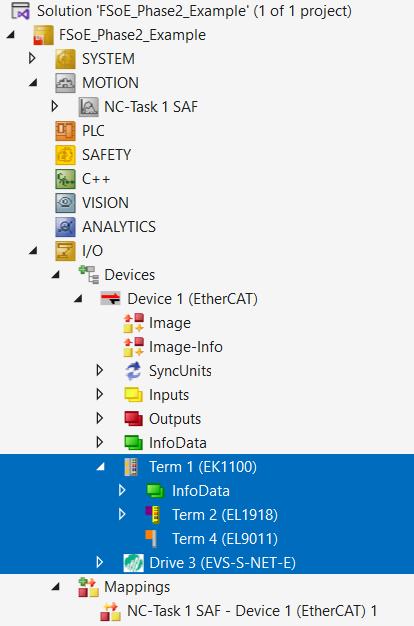Select Term 4 (EL9011) item
The width and height of the screenshot is (414, 626).
tap(225, 539)
